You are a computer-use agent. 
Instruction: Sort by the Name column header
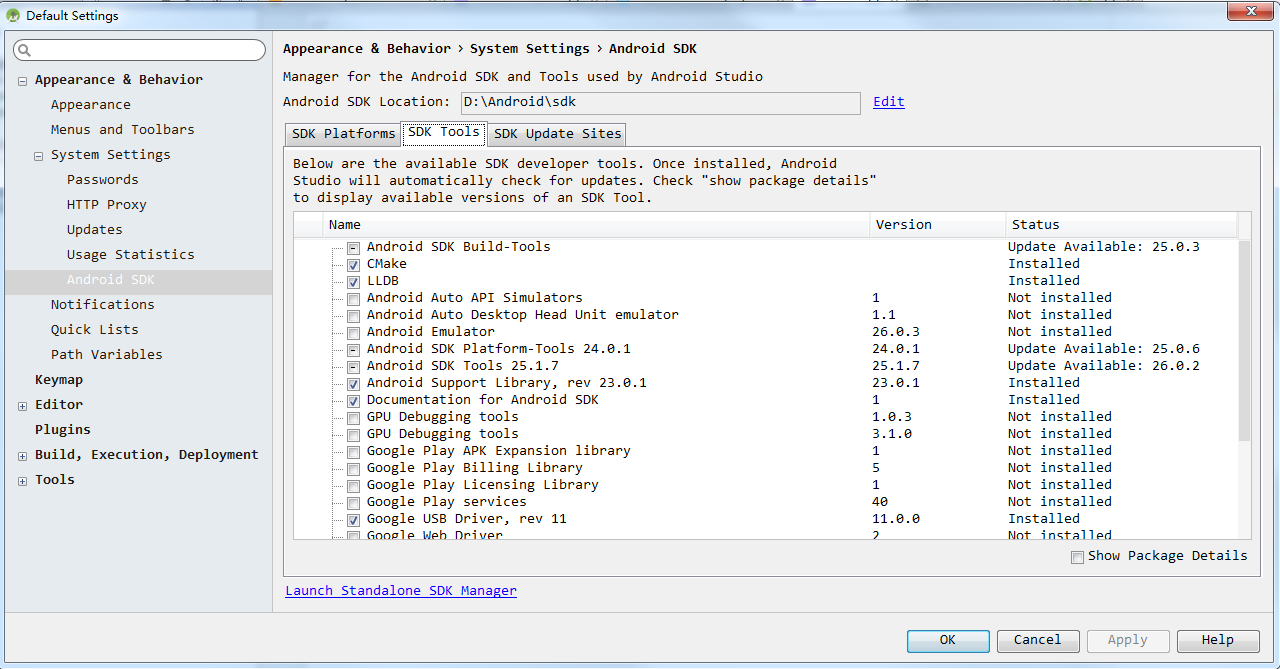[596, 225]
